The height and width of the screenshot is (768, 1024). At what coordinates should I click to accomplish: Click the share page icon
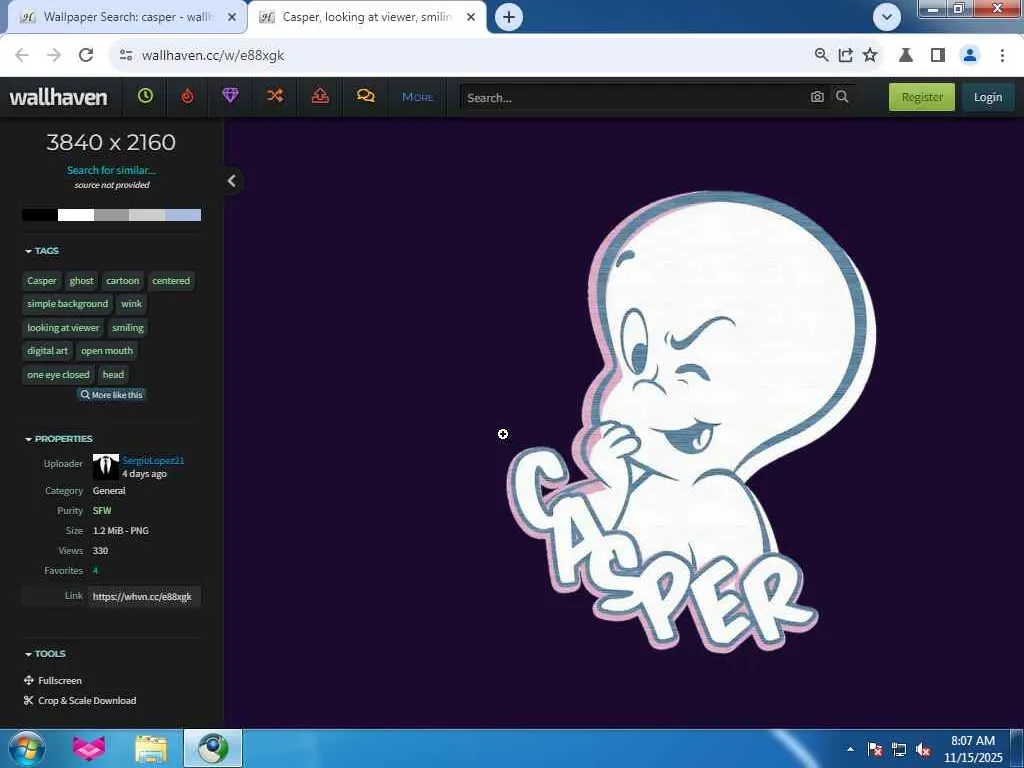[846, 56]
